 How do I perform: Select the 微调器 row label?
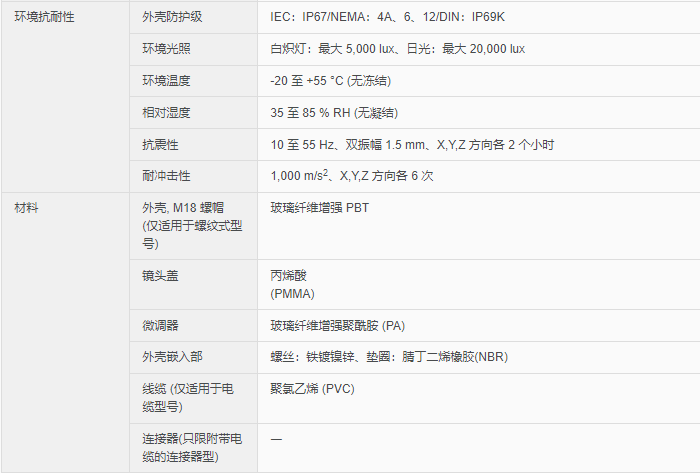pos(160,326)
